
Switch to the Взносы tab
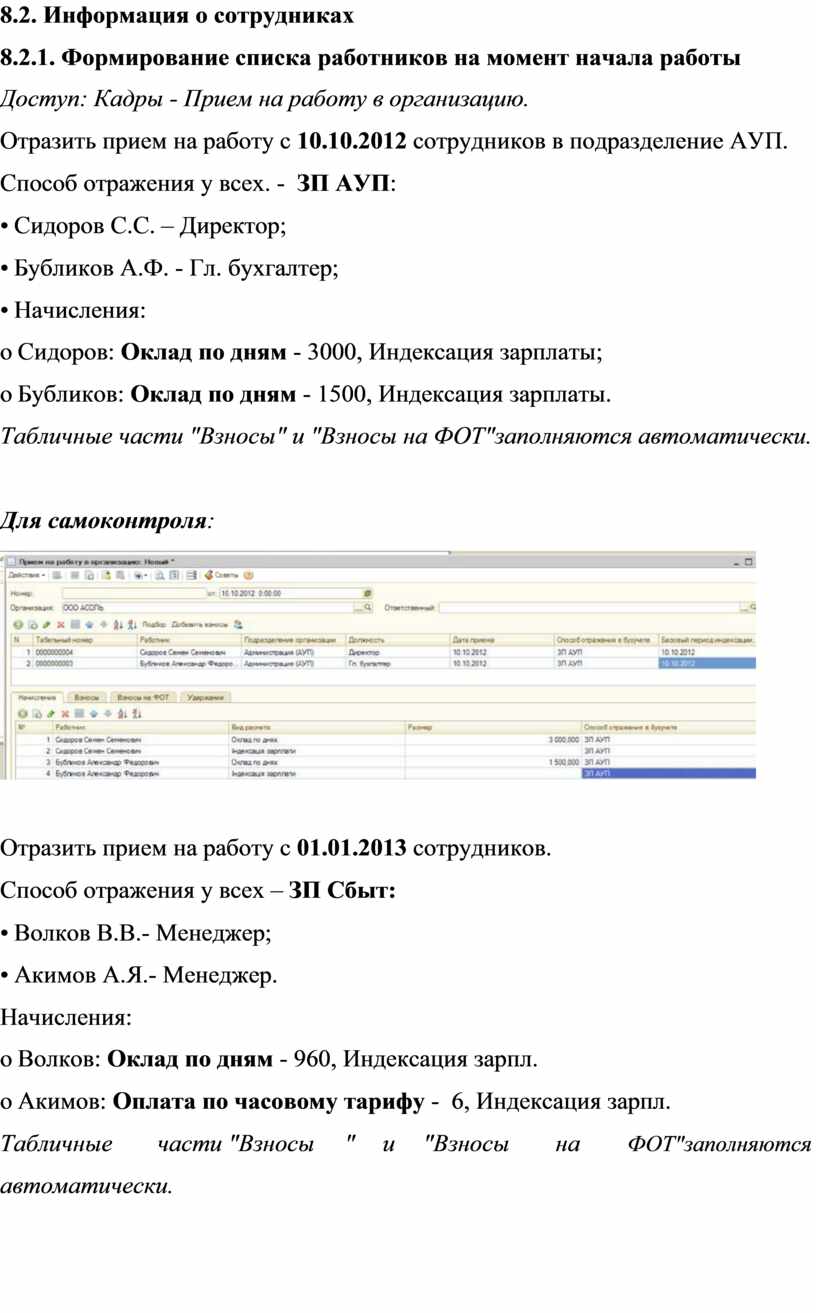point(87,697)
